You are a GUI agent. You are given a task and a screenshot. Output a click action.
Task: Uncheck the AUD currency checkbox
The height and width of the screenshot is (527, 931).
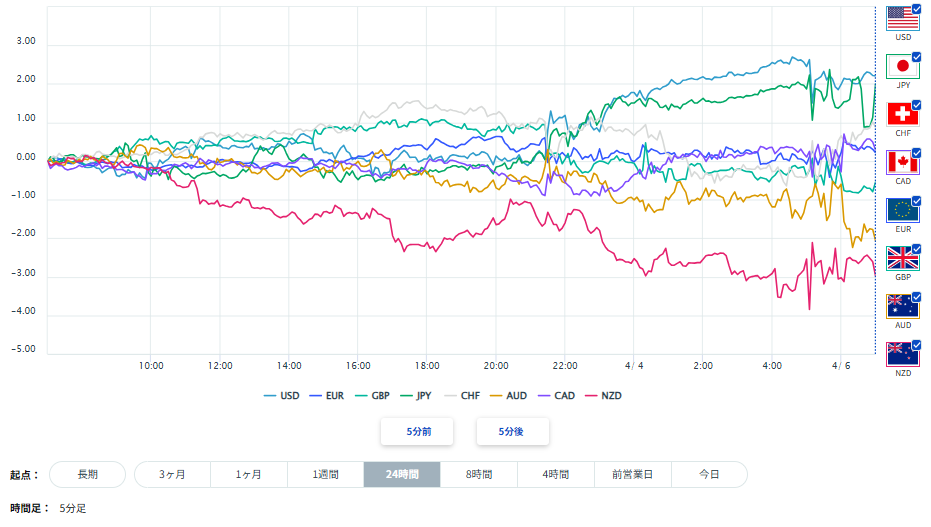coord(916,297)
